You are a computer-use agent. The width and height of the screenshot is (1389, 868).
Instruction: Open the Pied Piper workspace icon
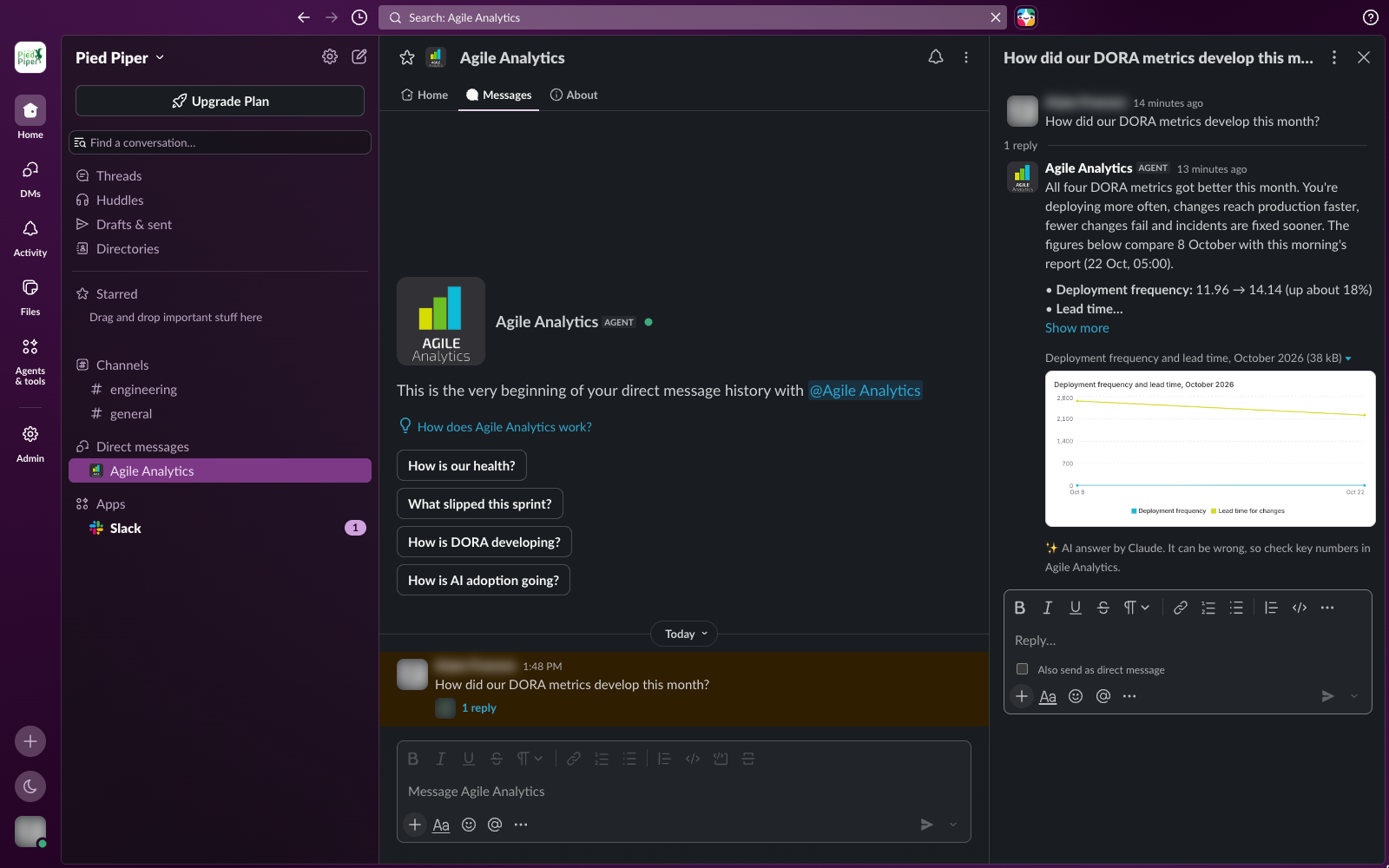pos(30,57)
